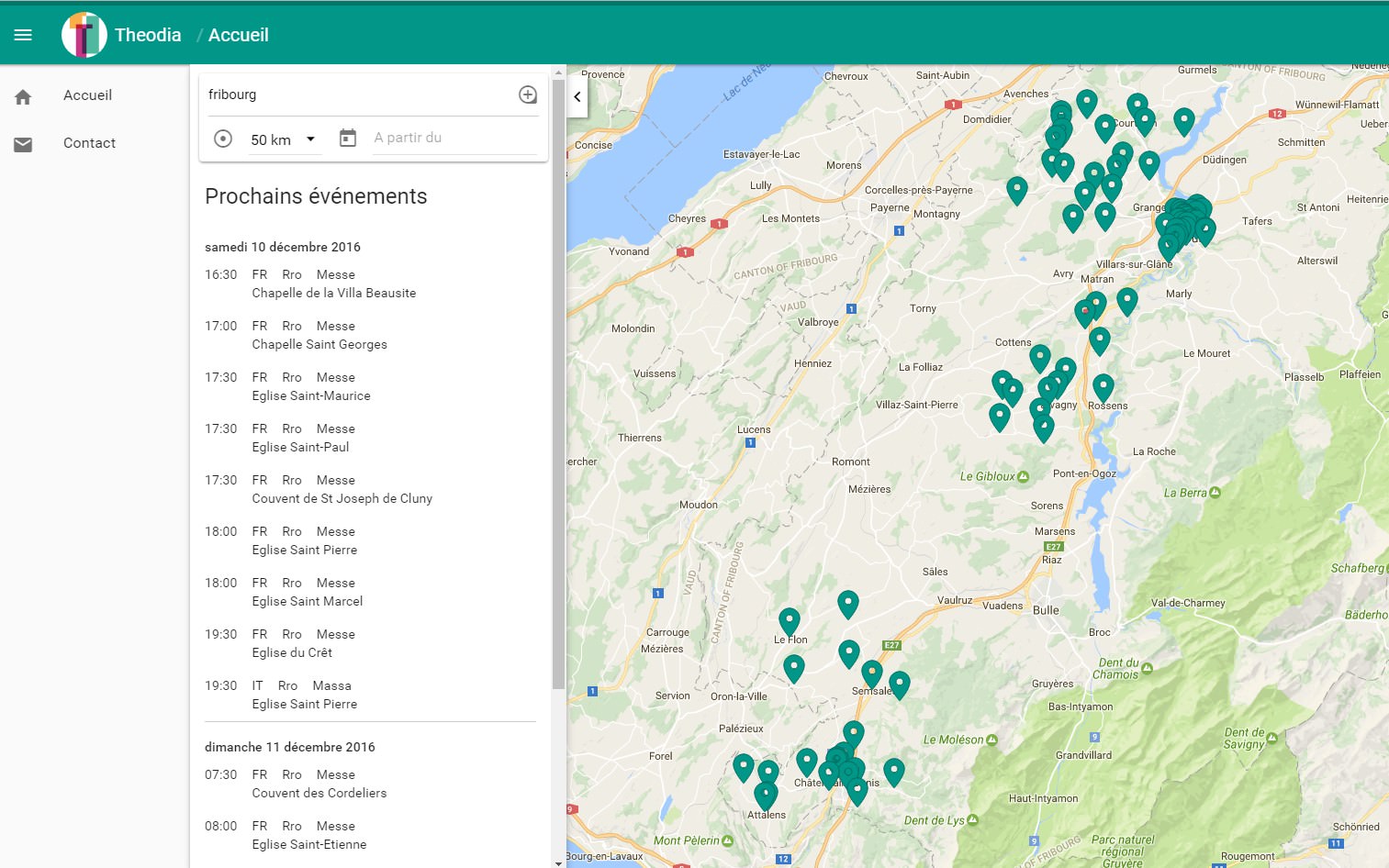Click the envelope icon beside Contact
Screen dimensions: 1389x868
coord(23,144)
